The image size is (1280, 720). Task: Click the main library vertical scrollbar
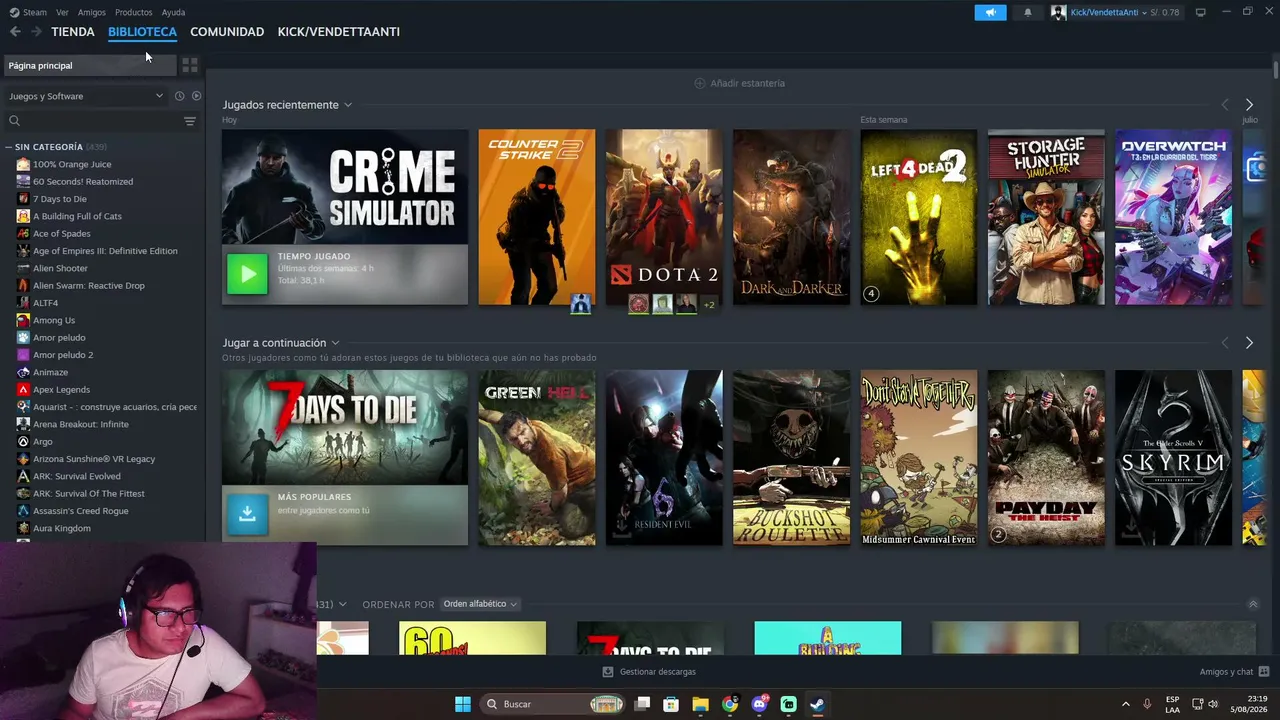click(1275, 70)
